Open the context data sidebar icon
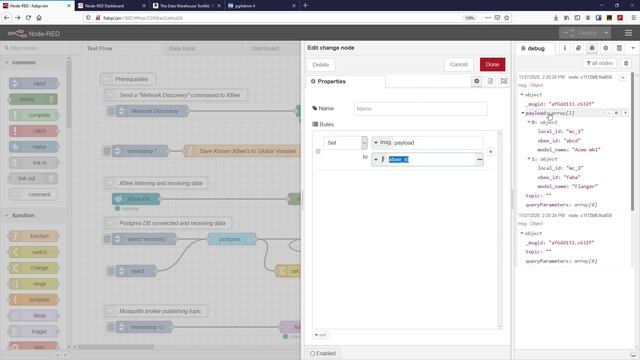 coord(619,48)
